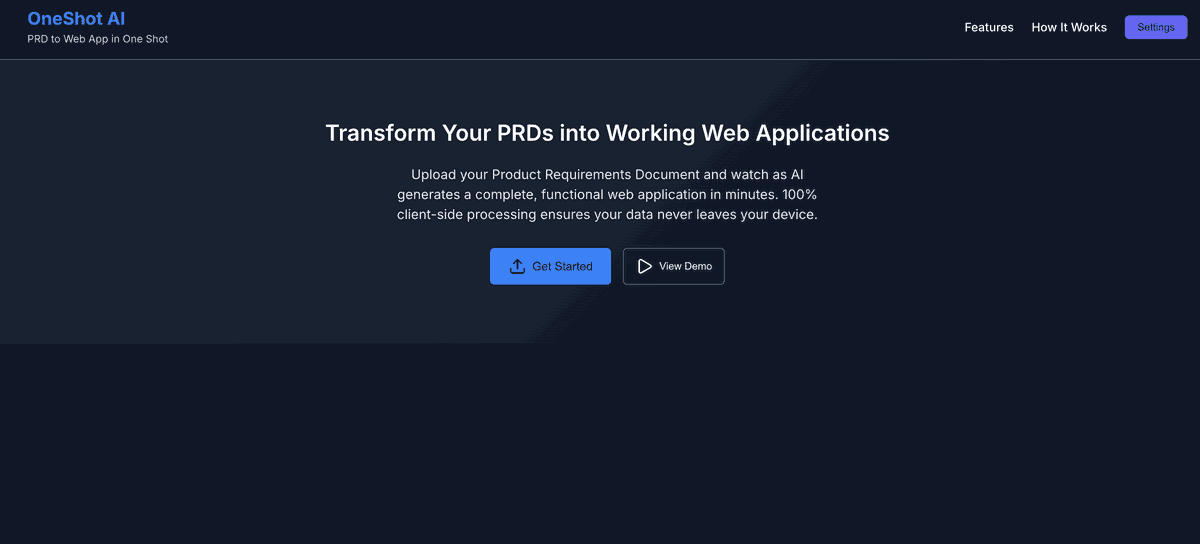Click the upload arrow icon in Get Started
The height and width of the screenshot is (544, 1200).
(517, 266)
